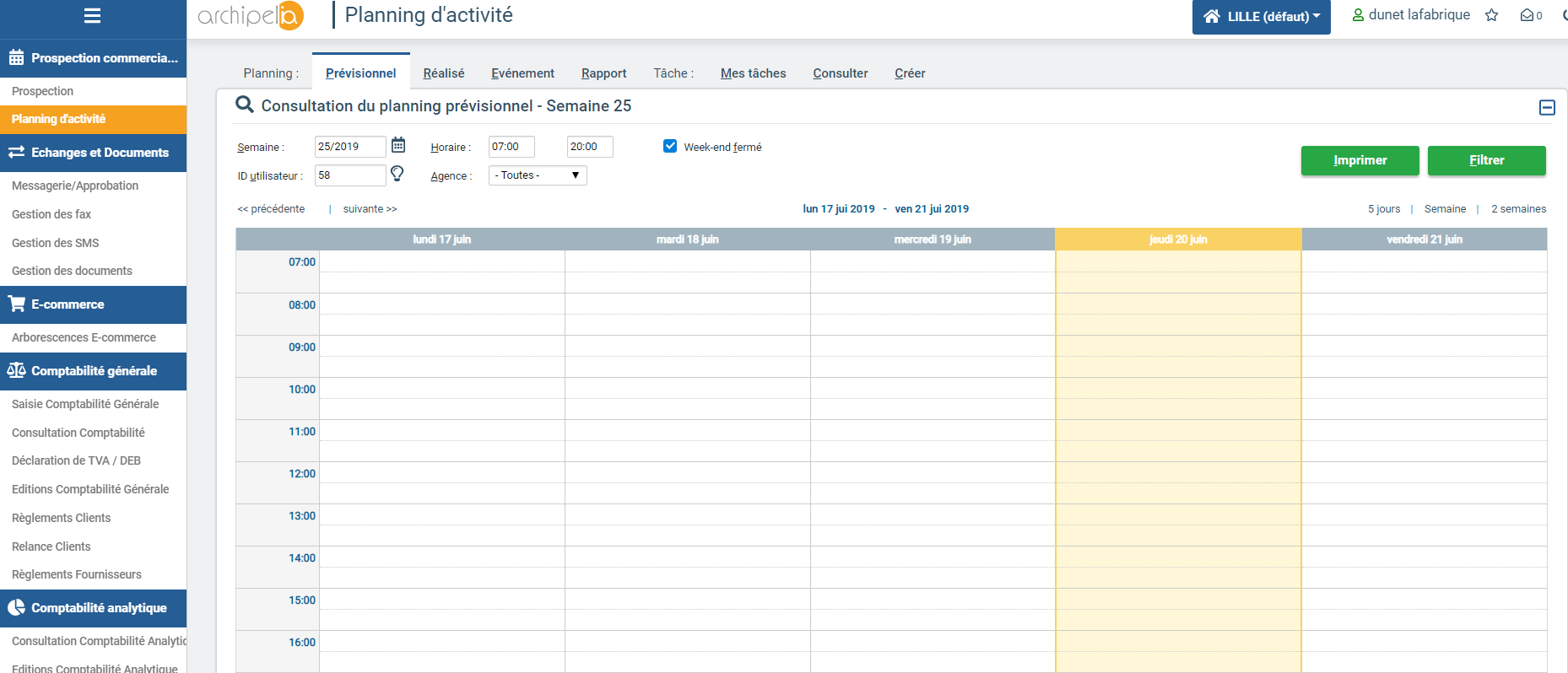Click the favorites star icon
Screen dimensions: 1568x673
tap(1491, 15)
